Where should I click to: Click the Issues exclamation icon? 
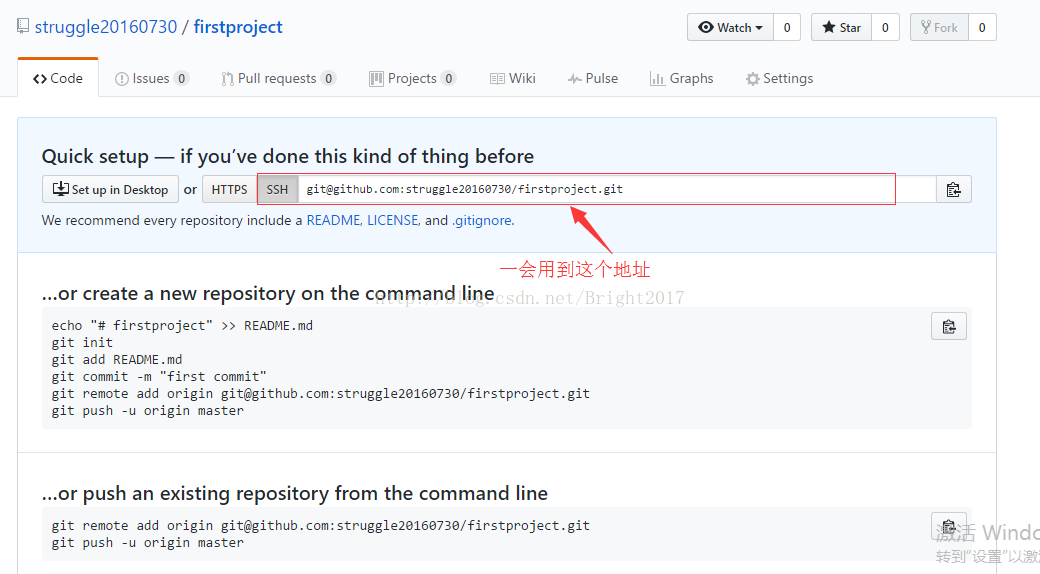pyautogui.click(x=121, y=79)
